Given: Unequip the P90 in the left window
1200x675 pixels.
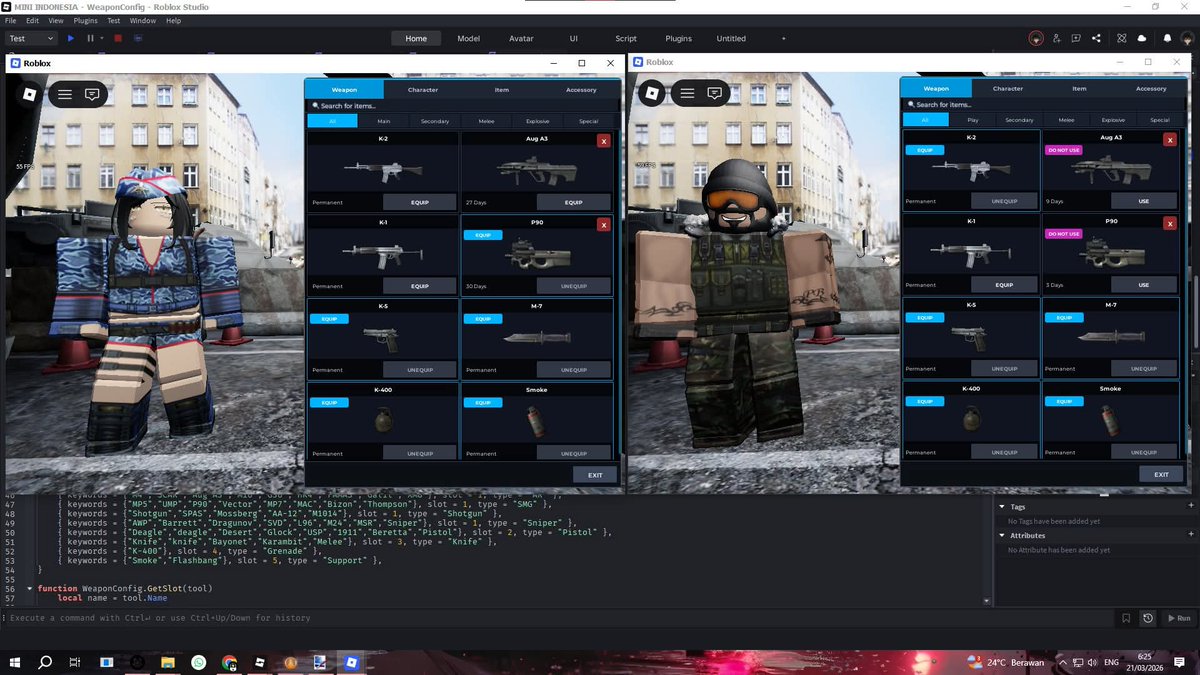Looking at the screenshot, I should click(x=573, y=286).
